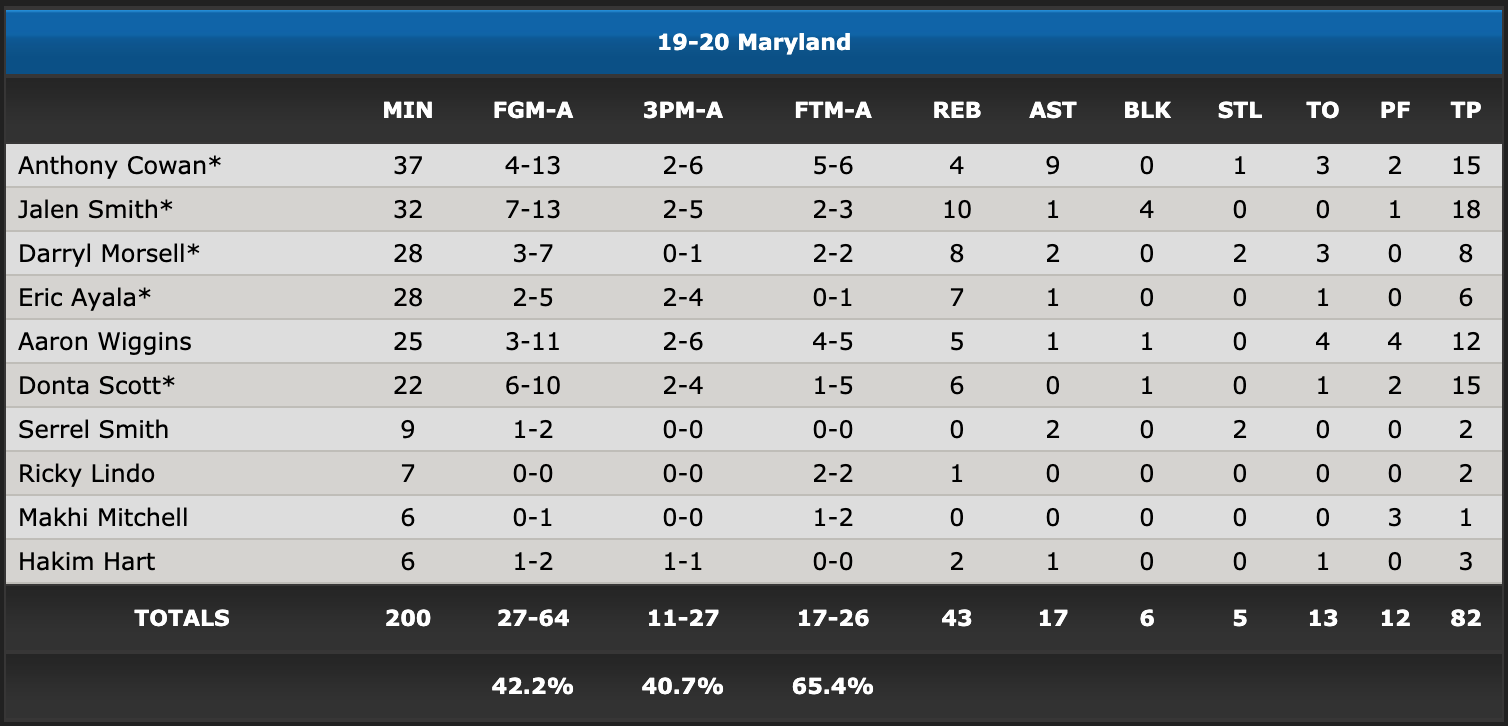The height and width of the screenshot is (726, 1508).
Task: Select Serrel Smith player name
Action: pyautogui.click(x=93, y=429)
